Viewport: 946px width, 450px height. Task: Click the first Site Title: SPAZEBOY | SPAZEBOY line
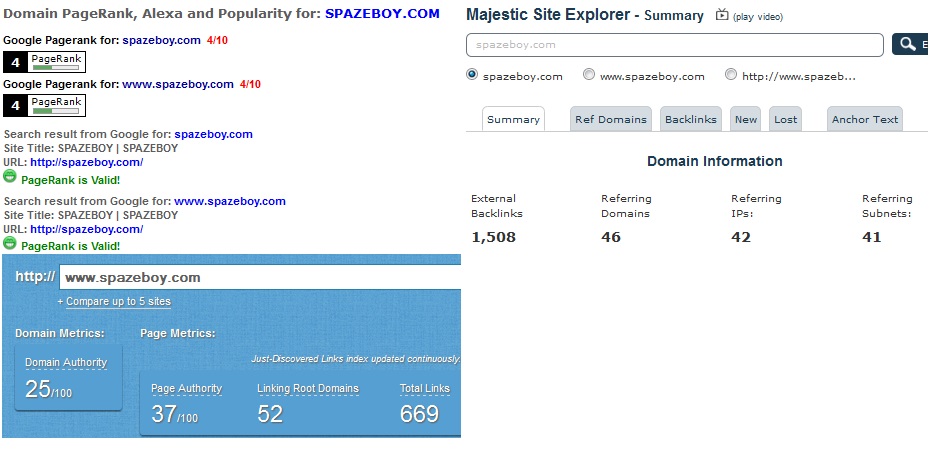[91, 148]
